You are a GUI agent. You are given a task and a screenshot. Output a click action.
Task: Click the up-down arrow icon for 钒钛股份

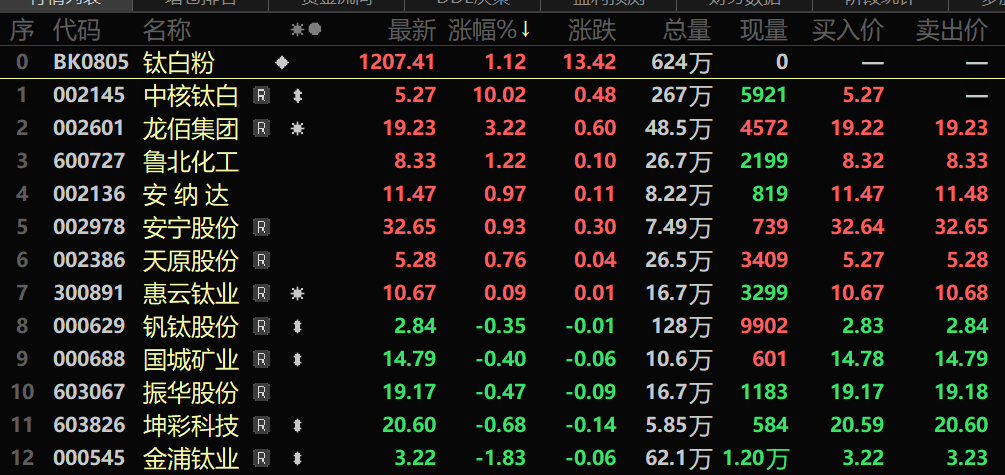pyautogui.click(x=297, y=327)
